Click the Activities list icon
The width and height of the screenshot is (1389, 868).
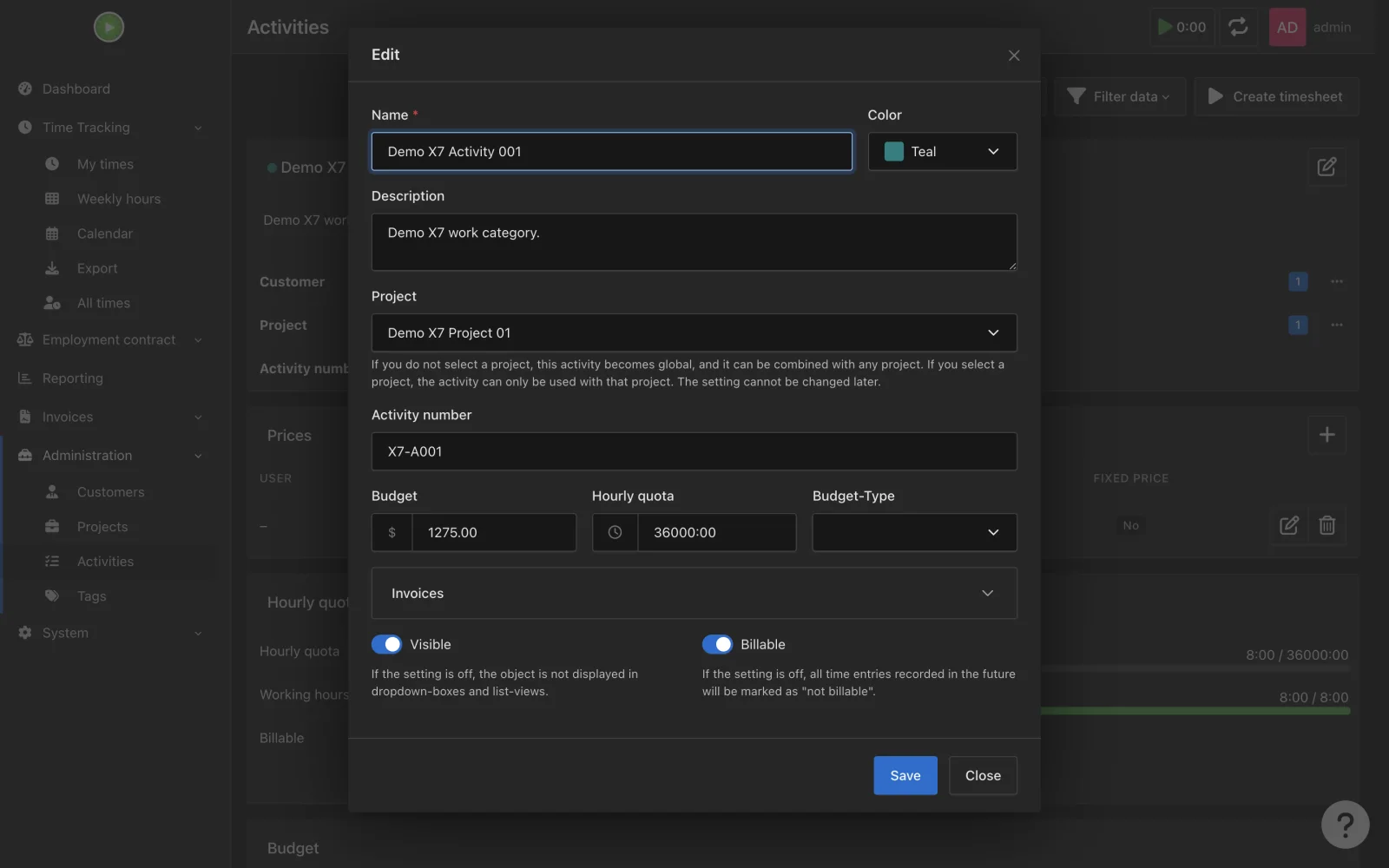coord(52,562)
